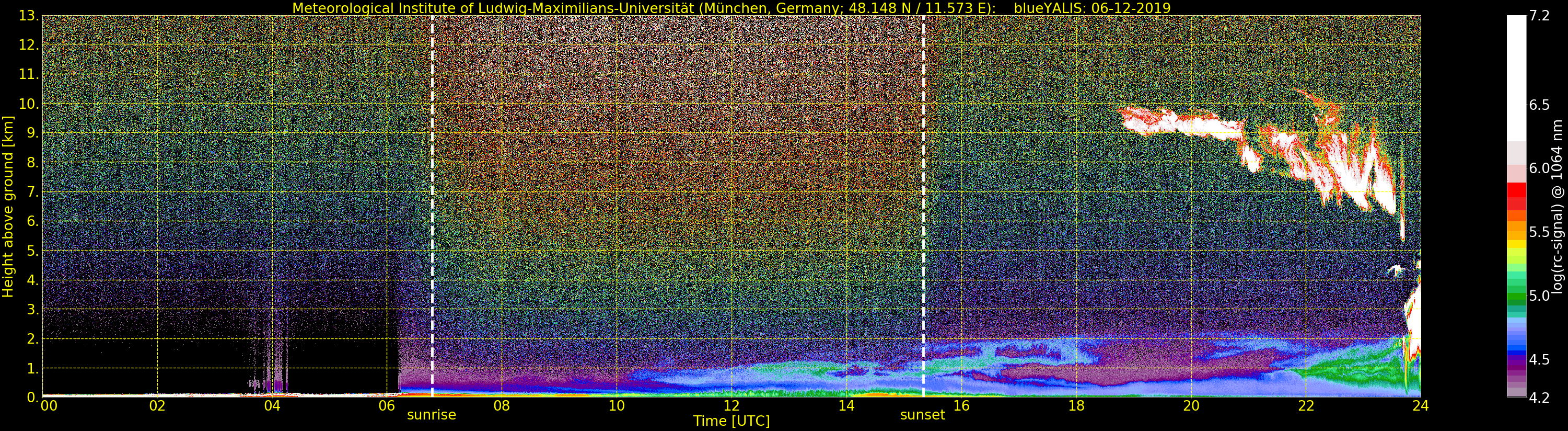Click the time axis tick label 02
The height and width of the screenshot is (431, 1568).
(x=158, y=406)
